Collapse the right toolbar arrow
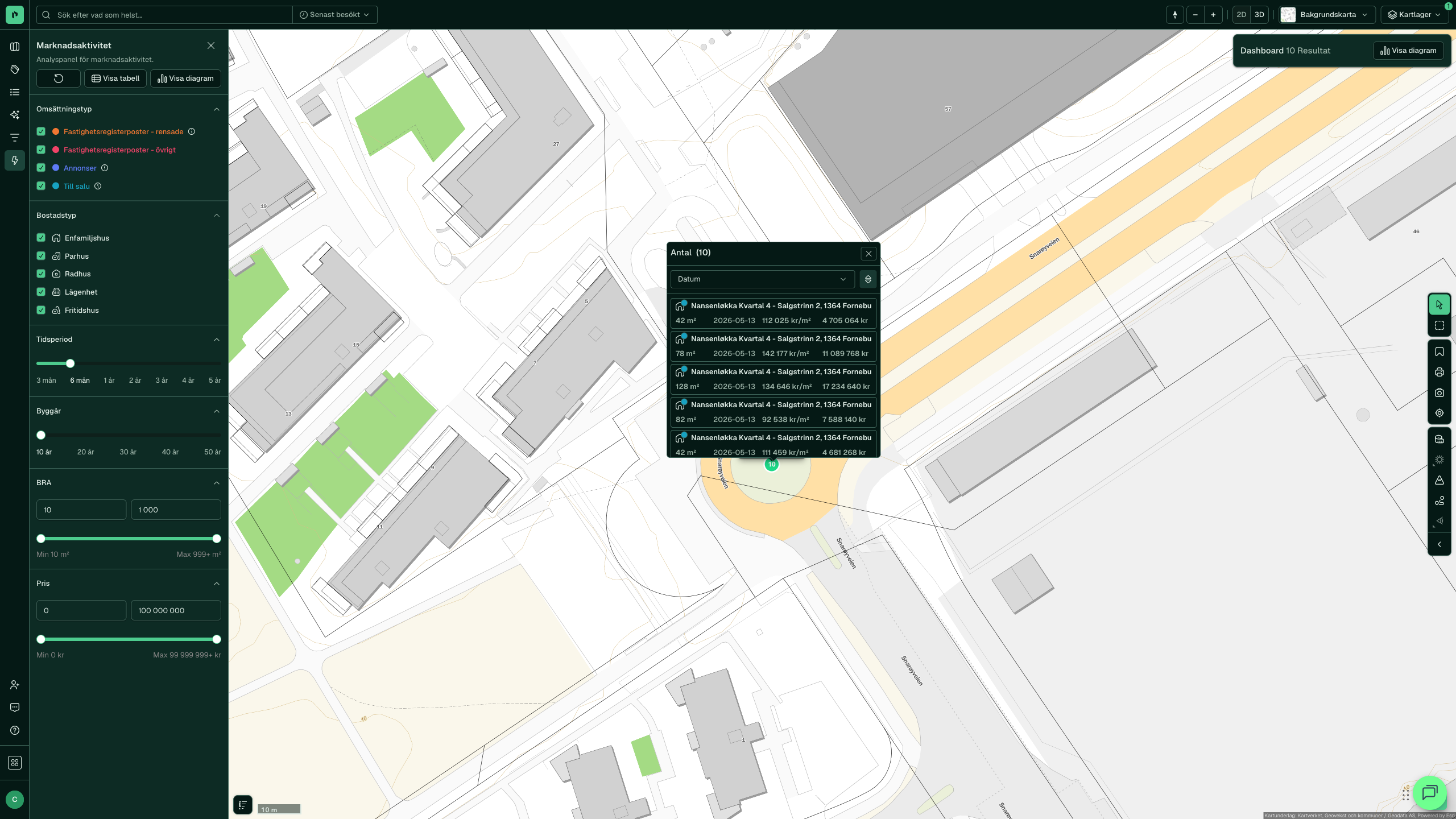 pos(1439,544)
